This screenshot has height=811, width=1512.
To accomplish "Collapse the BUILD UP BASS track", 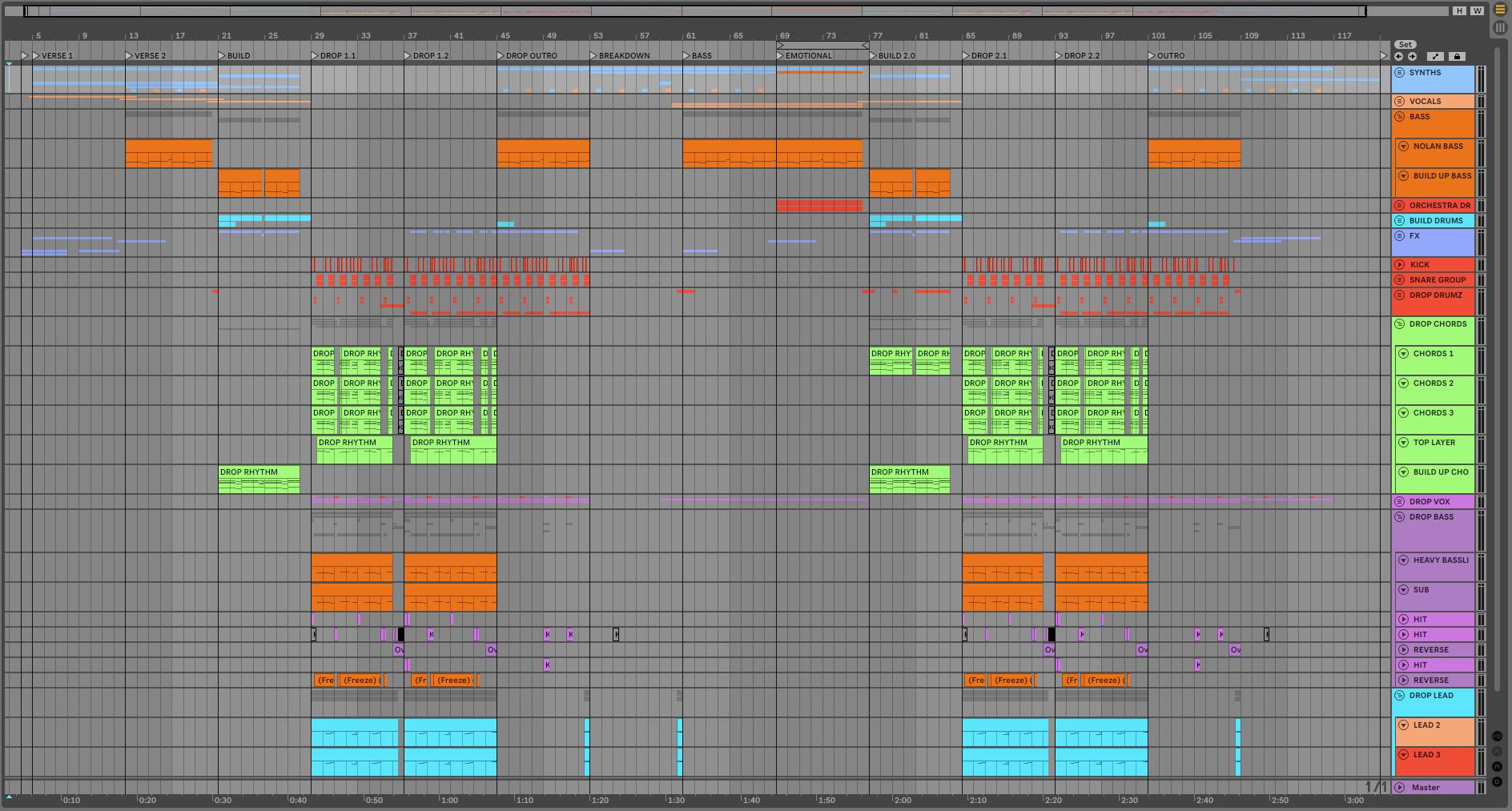I will [x=1403, y=176].
